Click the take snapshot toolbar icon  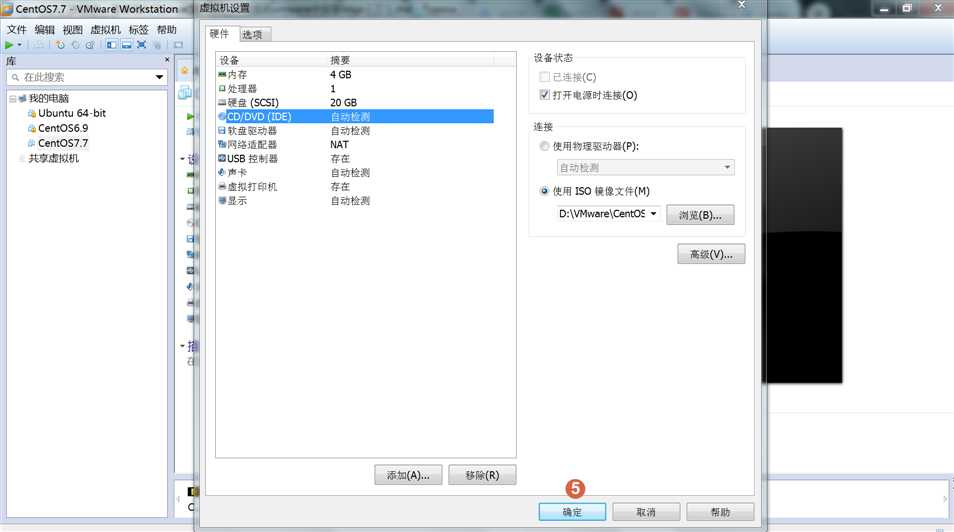pyautogui.click(x=60, y=45)
